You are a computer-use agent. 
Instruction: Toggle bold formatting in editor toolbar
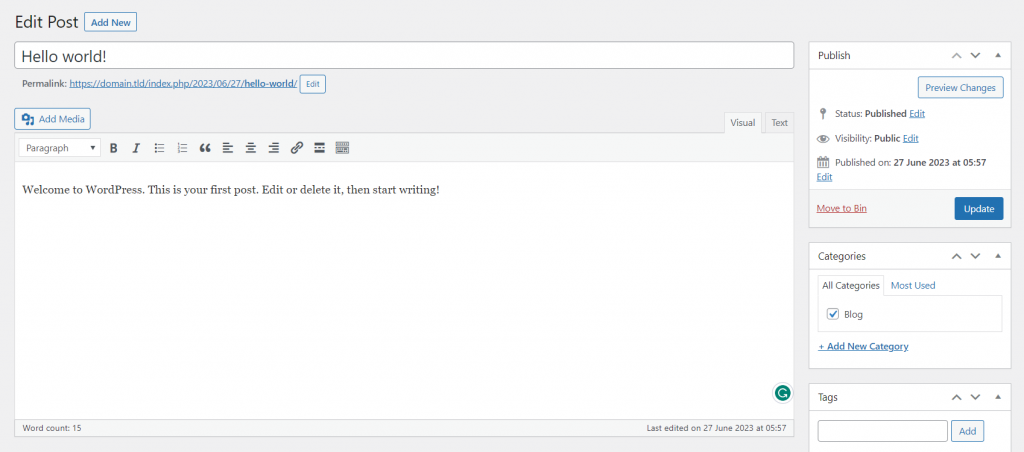(x=114, y=148)
